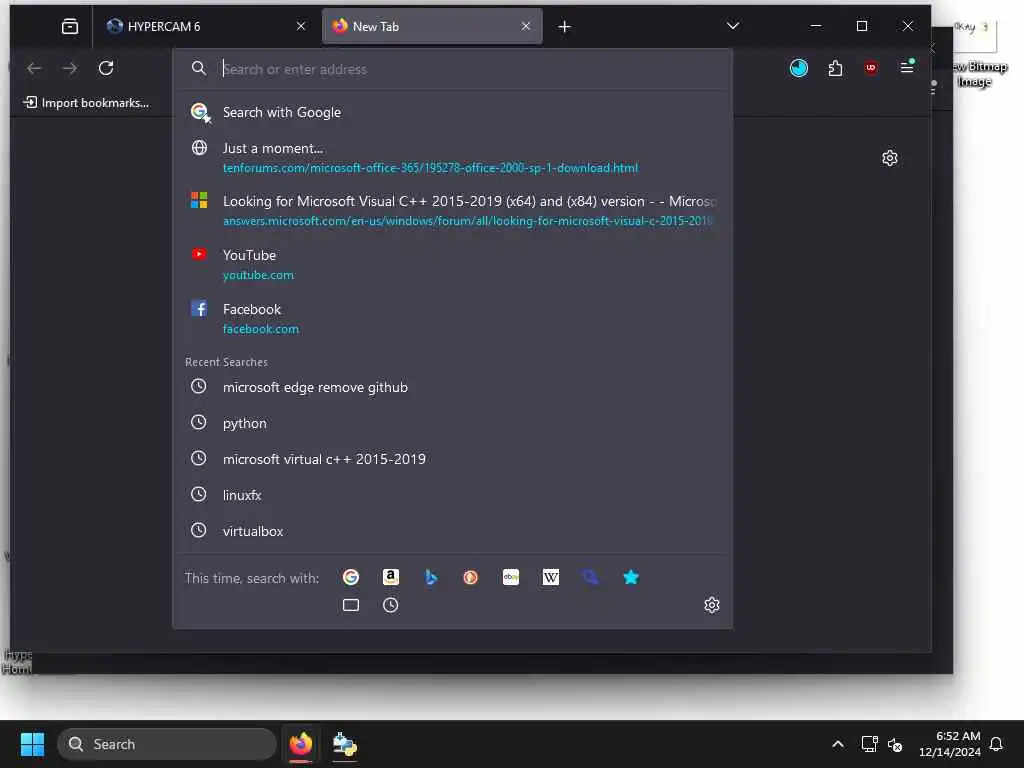Screen dimensions: 1024x768
Task: Open the youtube.com link
Action: pos(258,275)
